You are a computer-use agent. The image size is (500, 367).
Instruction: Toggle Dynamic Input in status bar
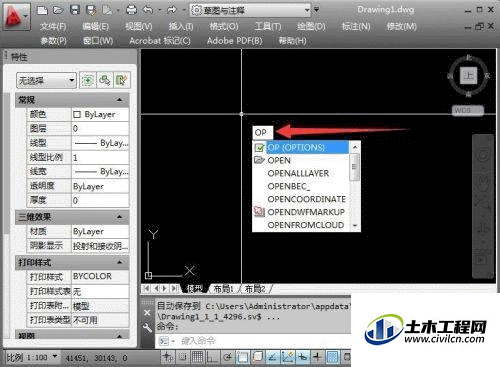click(x=302, y=357)
